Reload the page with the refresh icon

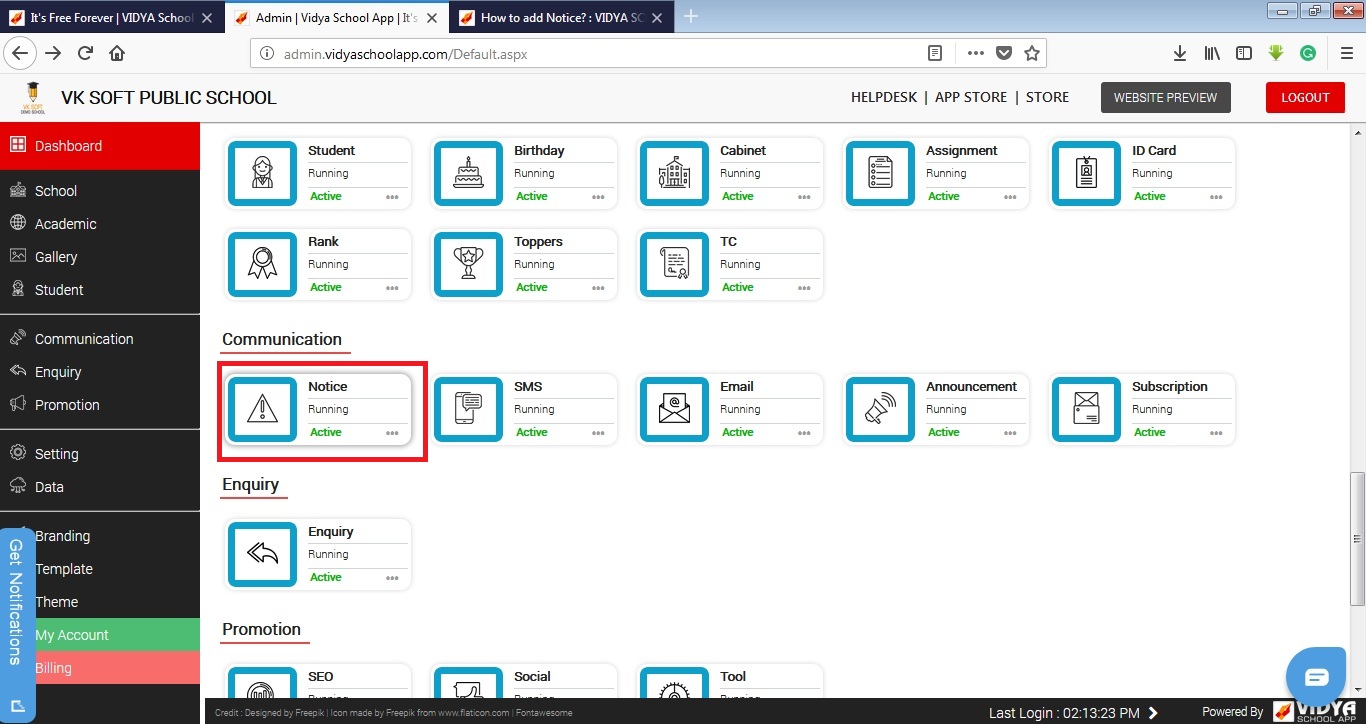pos(85,53)
